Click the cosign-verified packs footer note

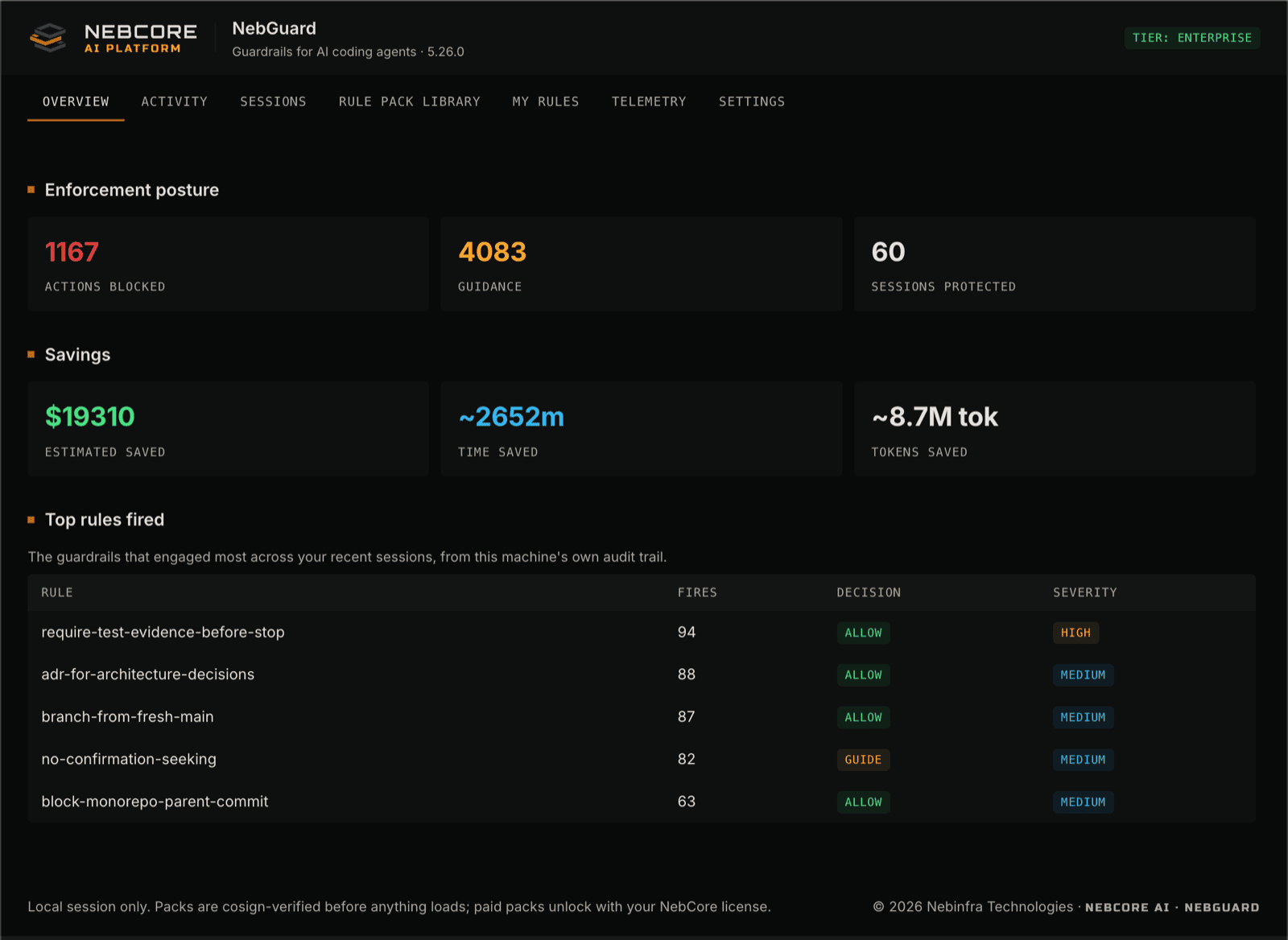pyautogui.click(x=399, y=907)
